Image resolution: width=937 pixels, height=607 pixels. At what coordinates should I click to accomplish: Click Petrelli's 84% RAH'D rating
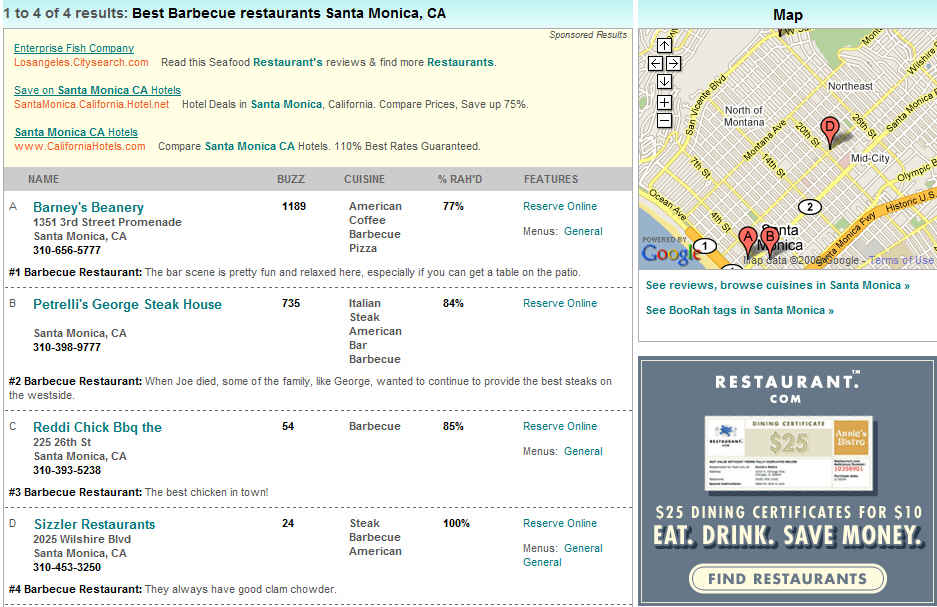click(x=453, y=303)
